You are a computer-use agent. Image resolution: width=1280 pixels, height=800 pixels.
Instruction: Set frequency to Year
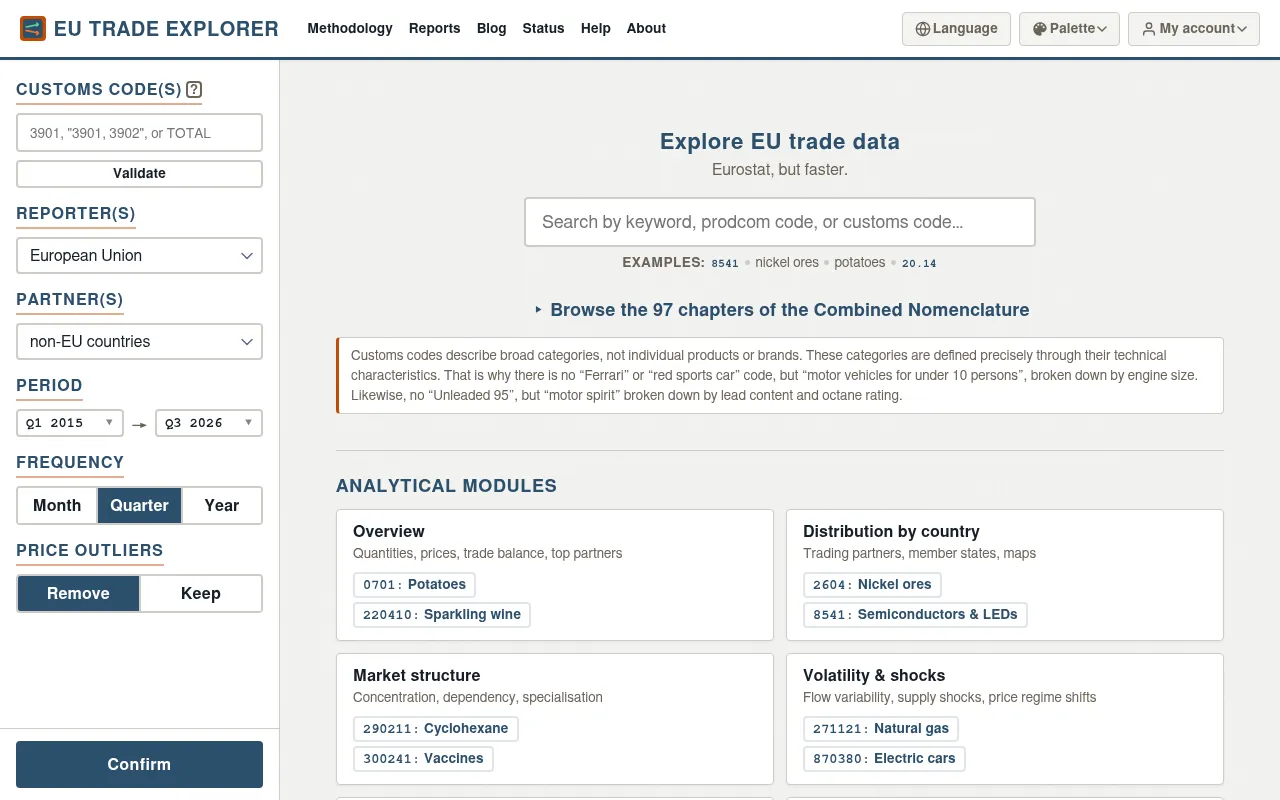(222, 506)
